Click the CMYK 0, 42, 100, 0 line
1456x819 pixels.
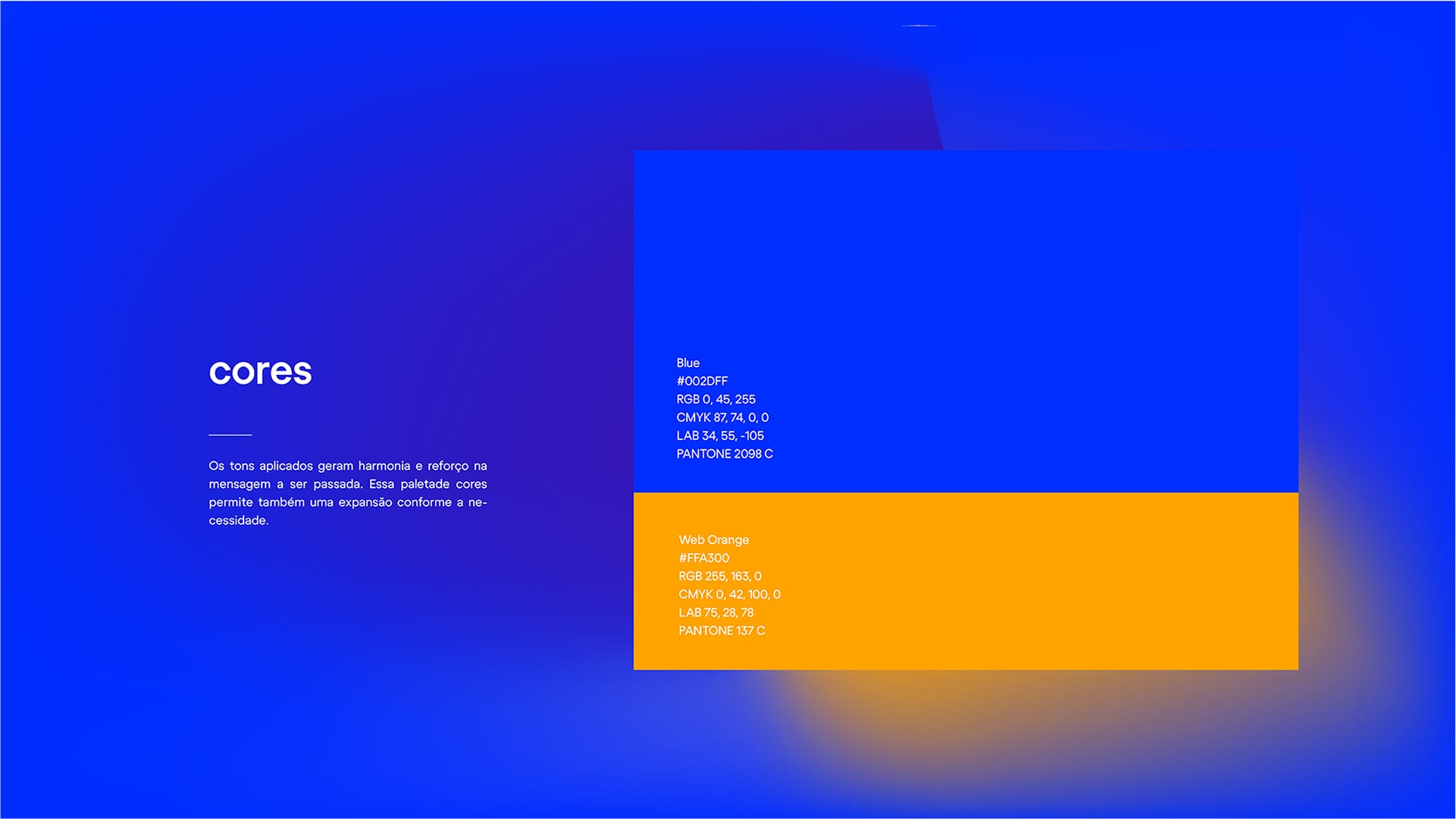729,594
